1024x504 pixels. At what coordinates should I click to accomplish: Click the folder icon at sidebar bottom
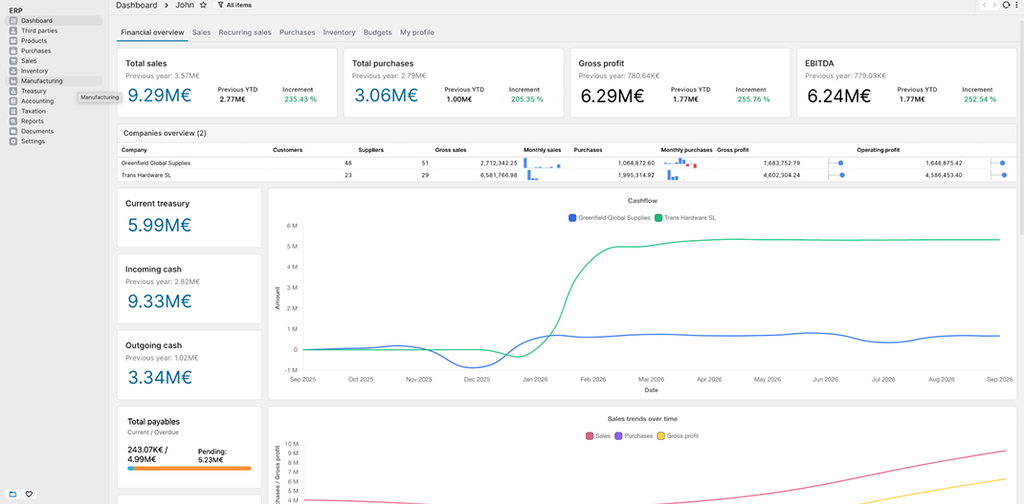point(12,494)
